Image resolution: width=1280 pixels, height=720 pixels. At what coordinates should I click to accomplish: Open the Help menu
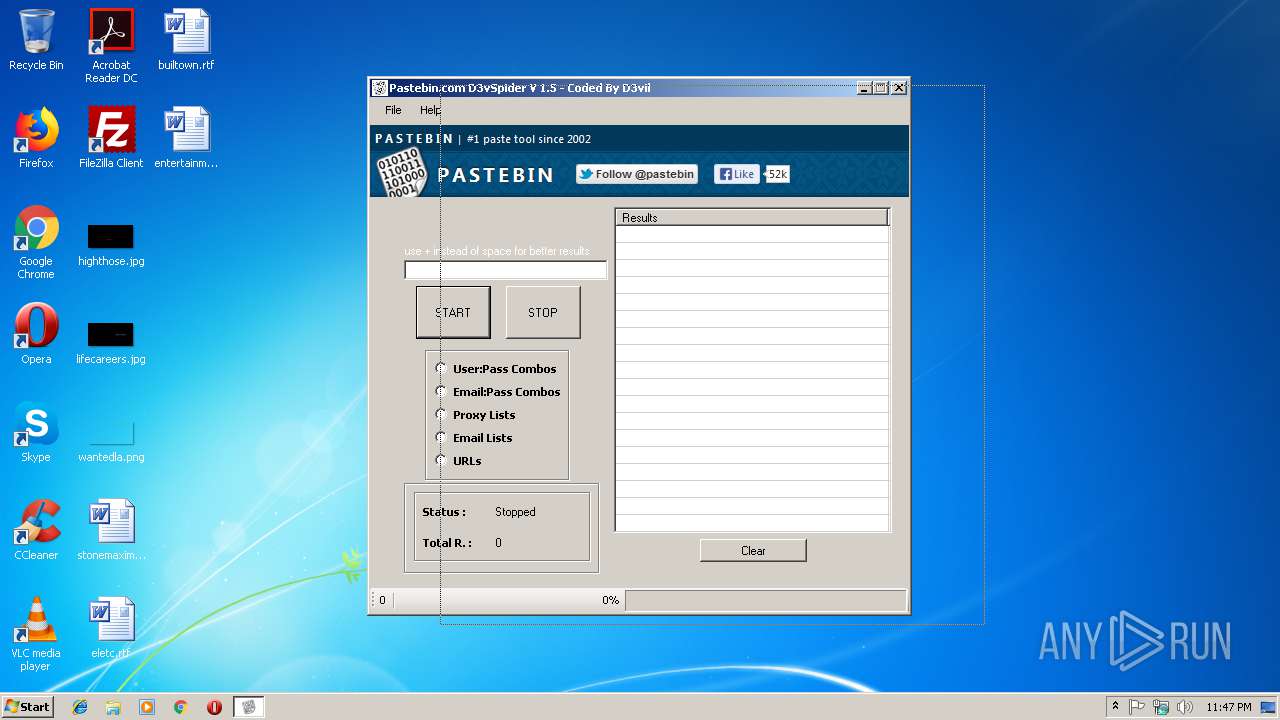click(x=430, y=110)
